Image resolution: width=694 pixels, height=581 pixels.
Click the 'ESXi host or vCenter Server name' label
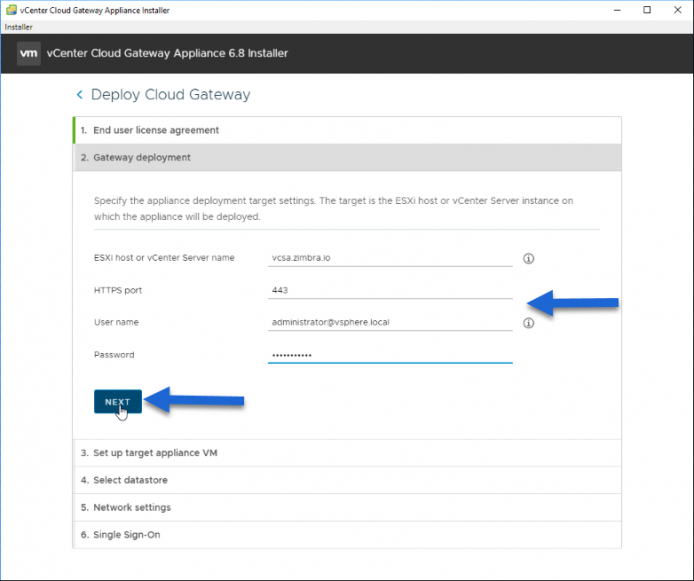pyautogui.click(x=164, y=258)
